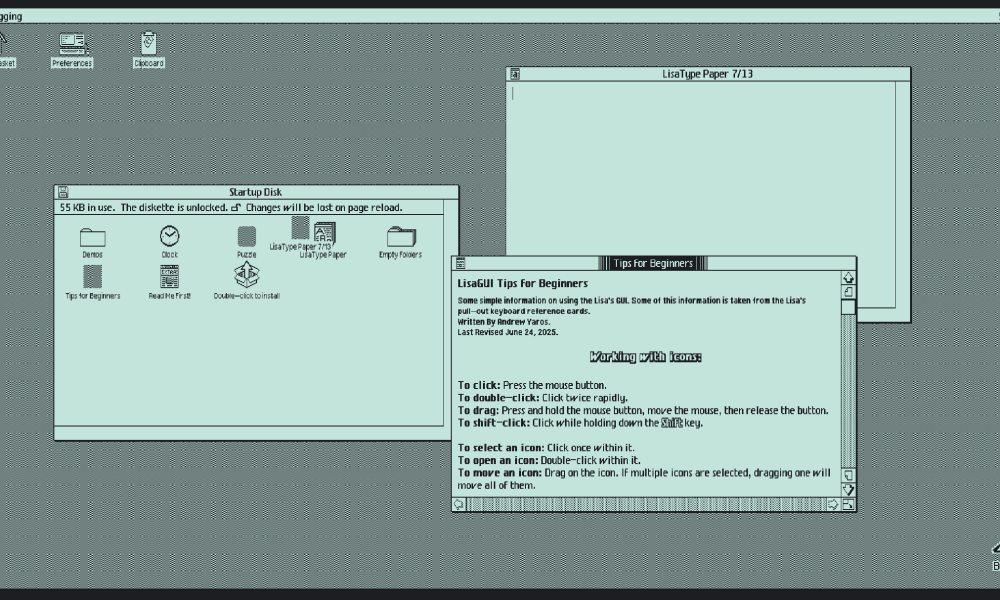Viewport: 1000px width, 600px height.
Task: Click the page up button in Tips for Beginners scrollbar
Action: pyautogui.click(x=848, y=291)
